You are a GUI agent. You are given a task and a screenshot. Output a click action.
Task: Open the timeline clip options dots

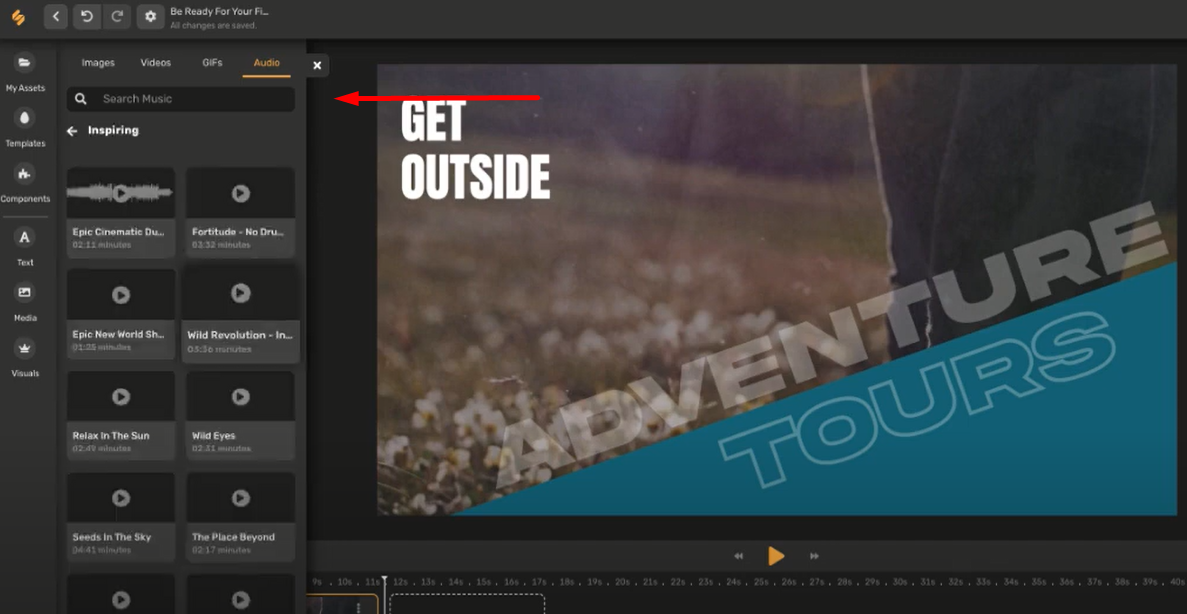358,606
